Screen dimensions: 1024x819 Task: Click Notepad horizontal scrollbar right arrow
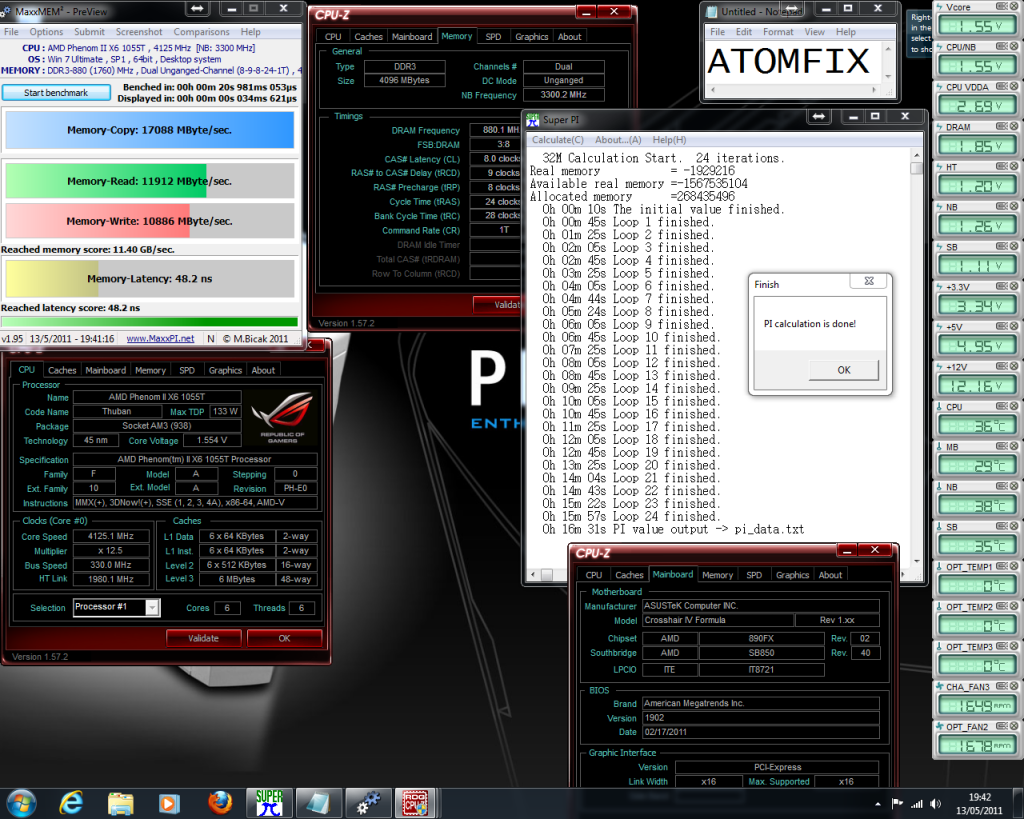pyautogui.click(x=874, y=90)
